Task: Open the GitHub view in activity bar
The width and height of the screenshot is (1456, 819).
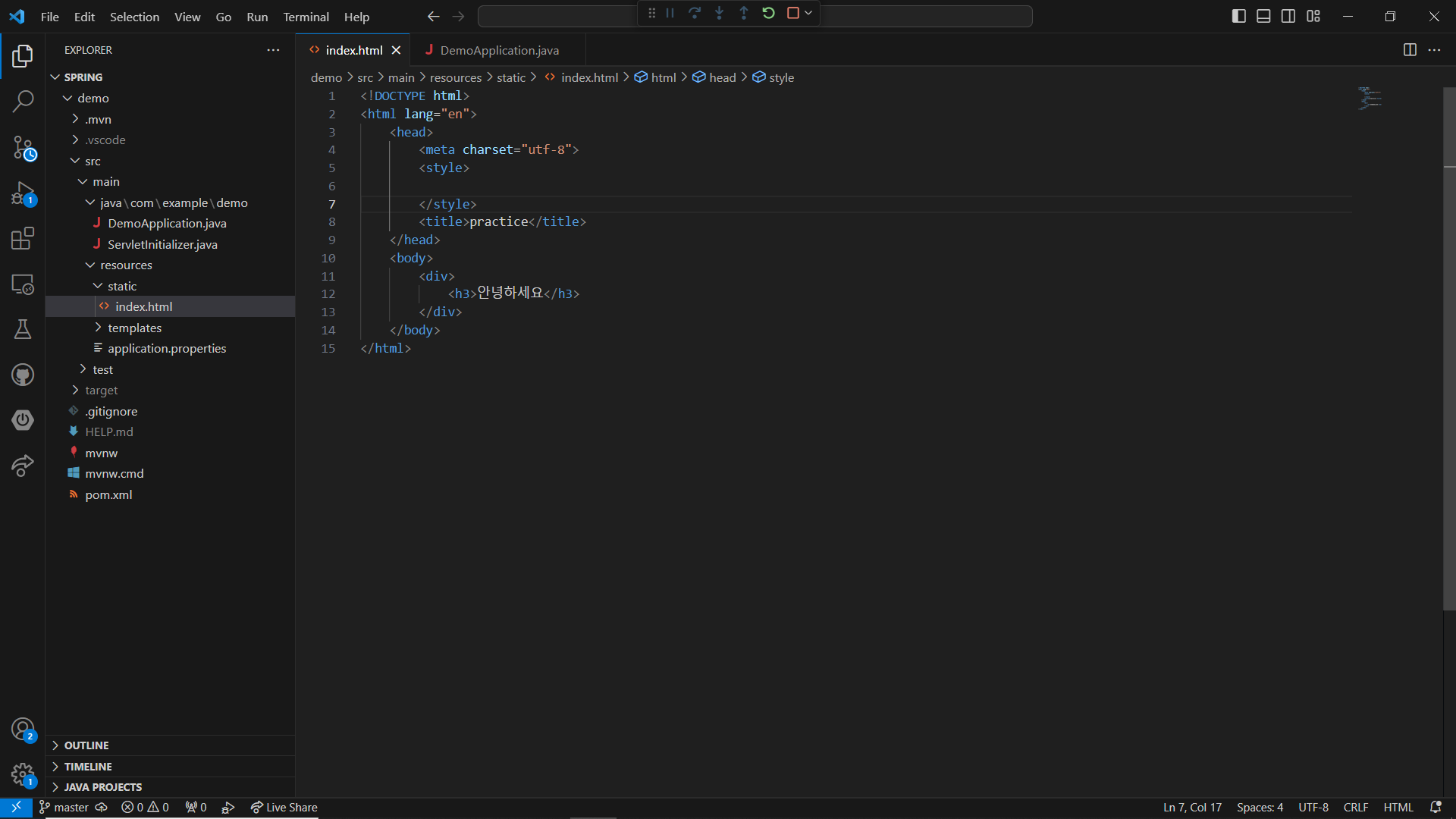Action: [23, 375]
